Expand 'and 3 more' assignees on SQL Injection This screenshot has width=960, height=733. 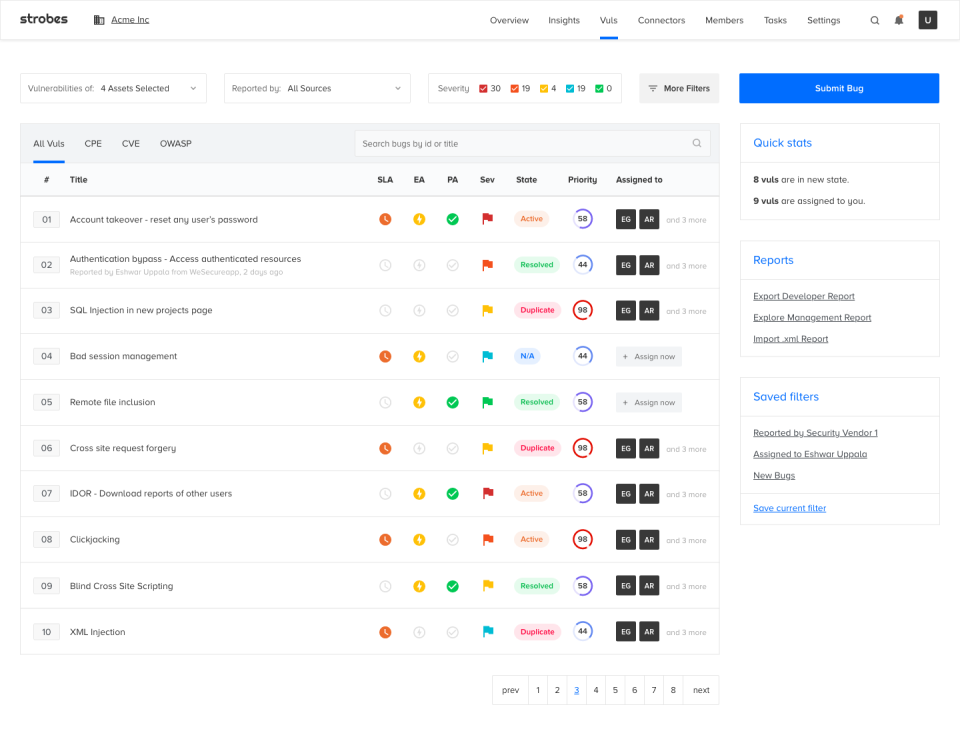coord(686,311)
